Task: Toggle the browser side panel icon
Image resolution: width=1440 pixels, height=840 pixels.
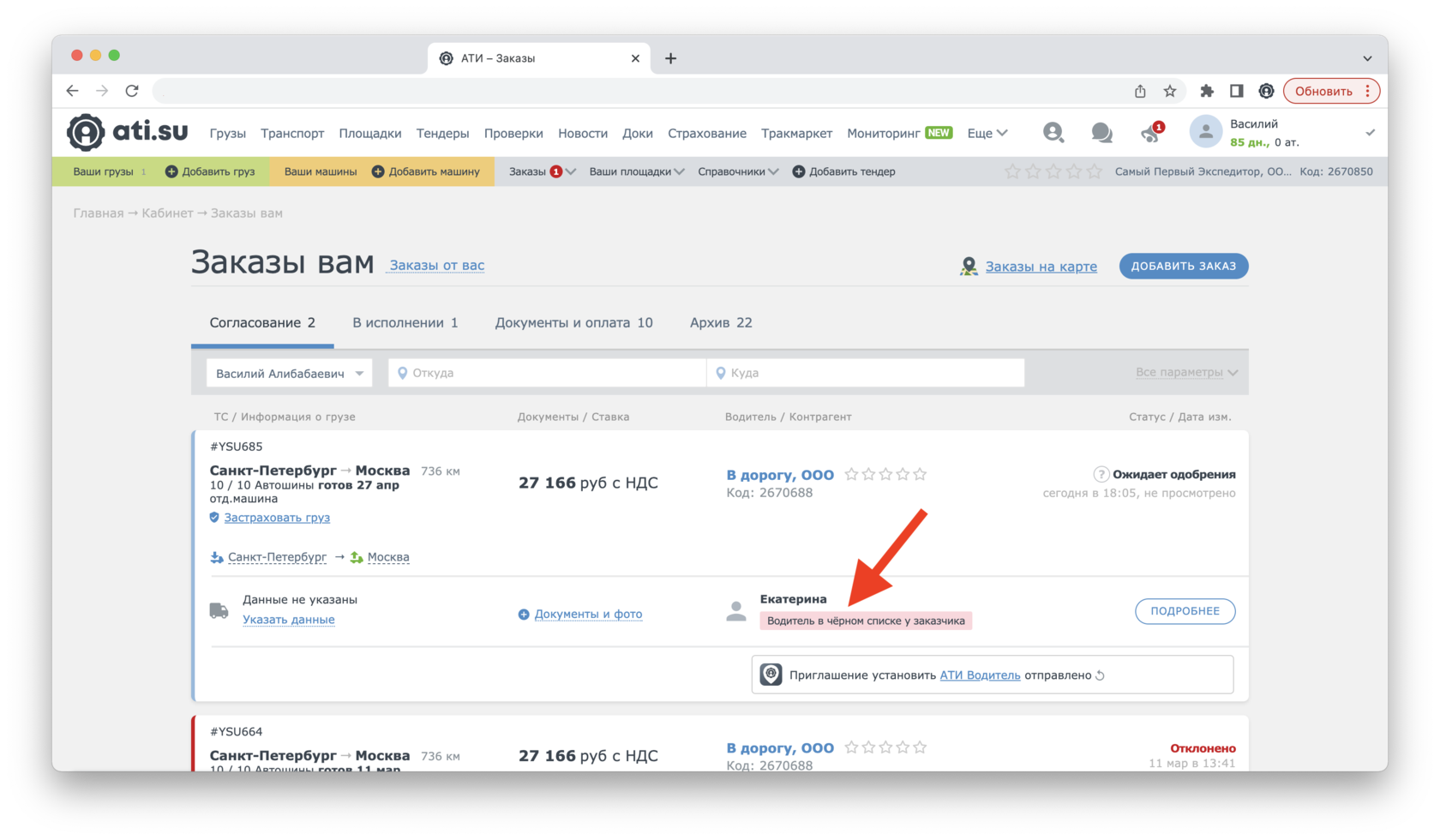Action: pos(1236,91)
